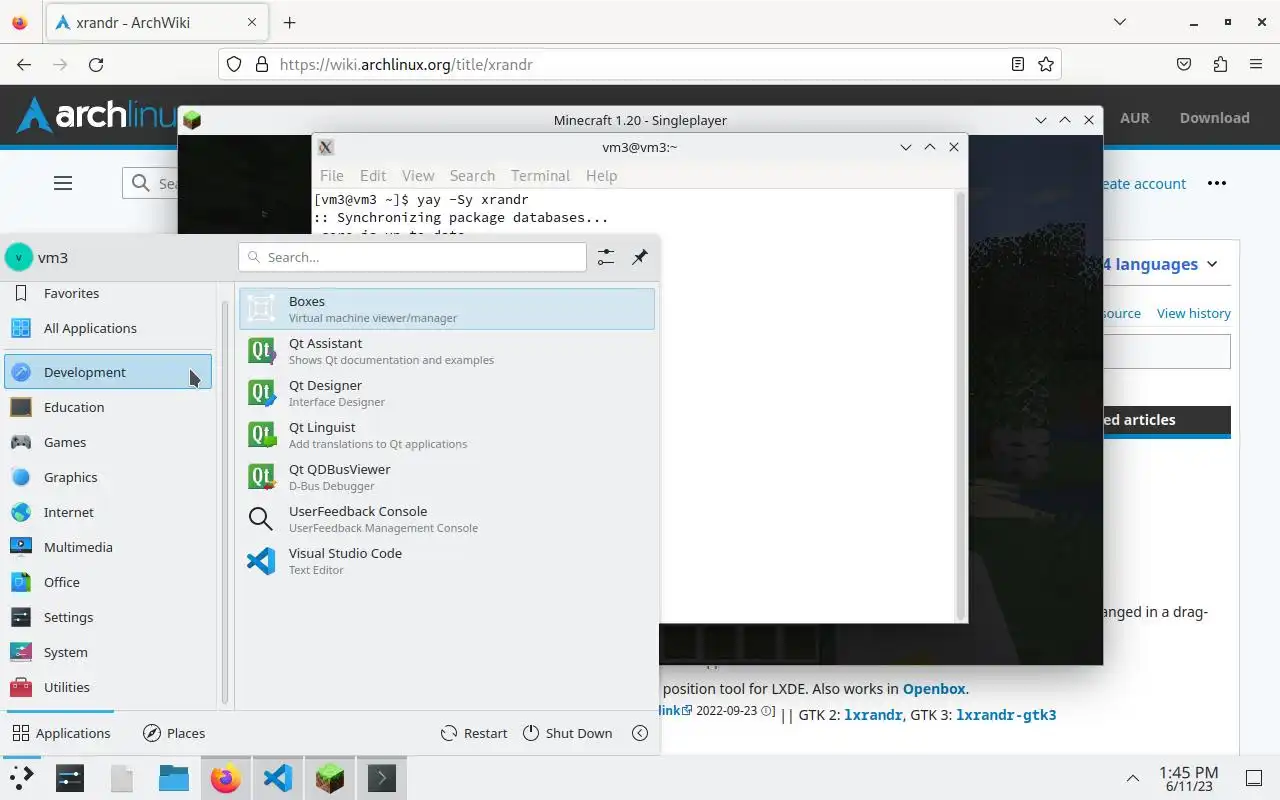Open the terminal File menu

click(331, 175)
